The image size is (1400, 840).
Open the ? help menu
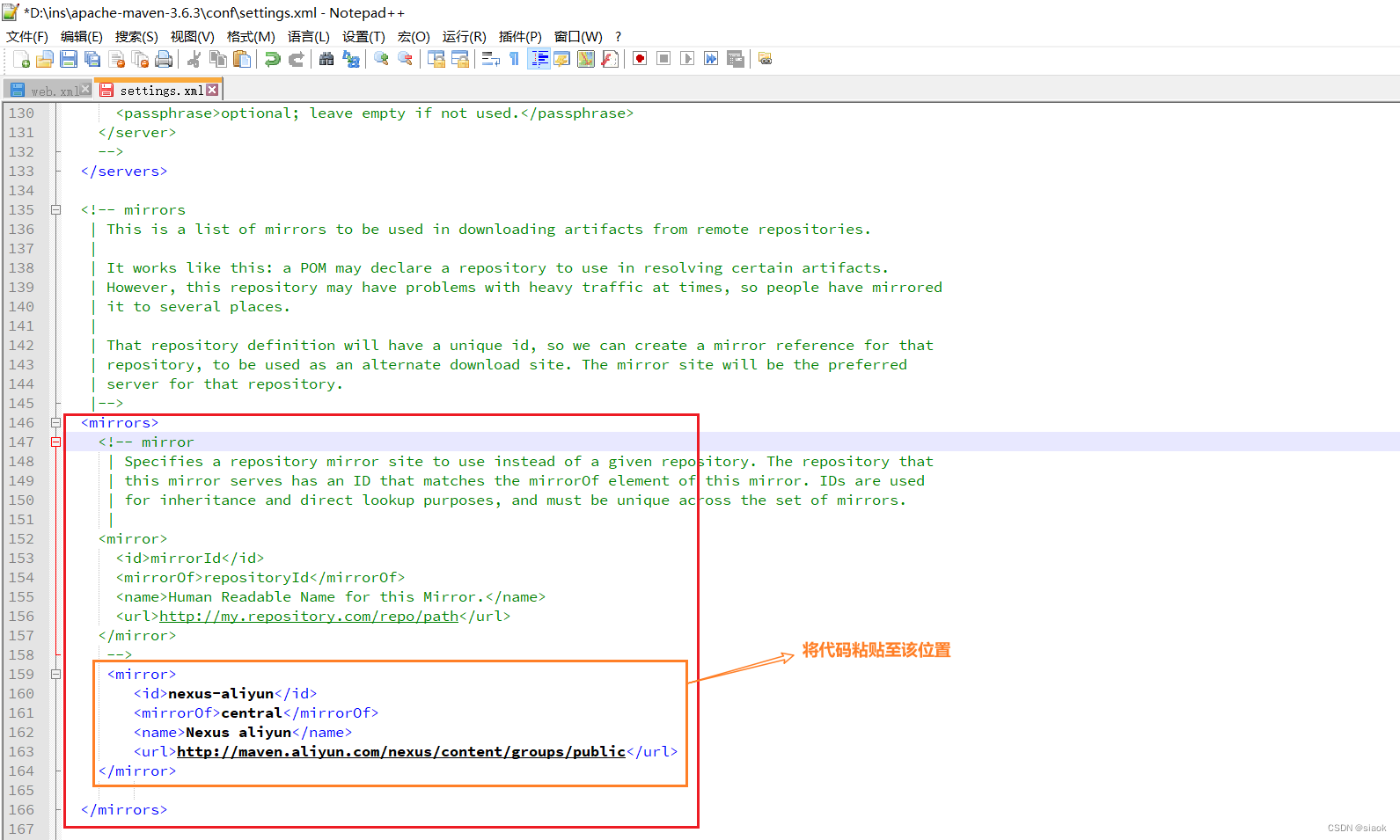[x=618, y=36]
